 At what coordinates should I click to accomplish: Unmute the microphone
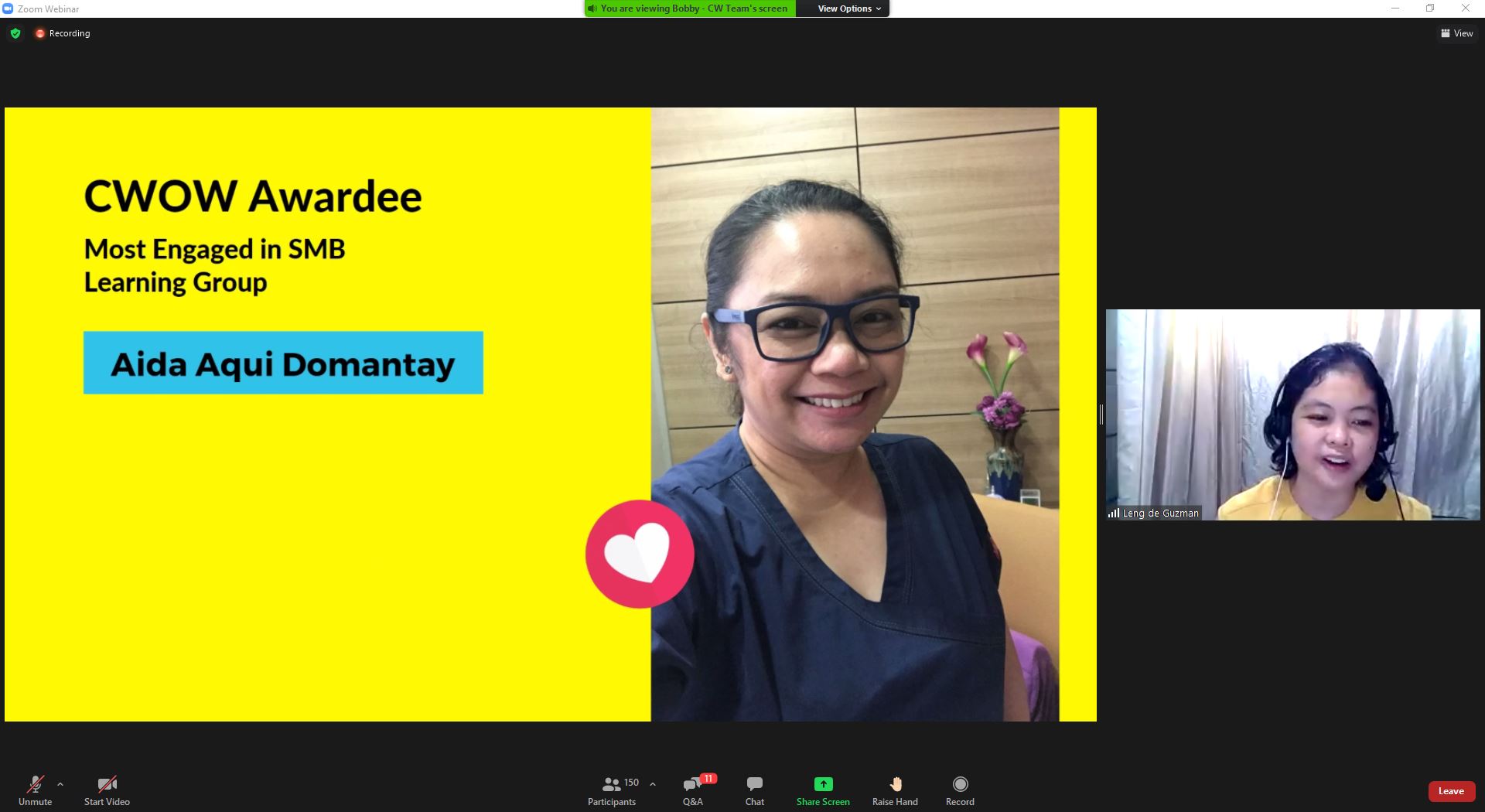35,790
